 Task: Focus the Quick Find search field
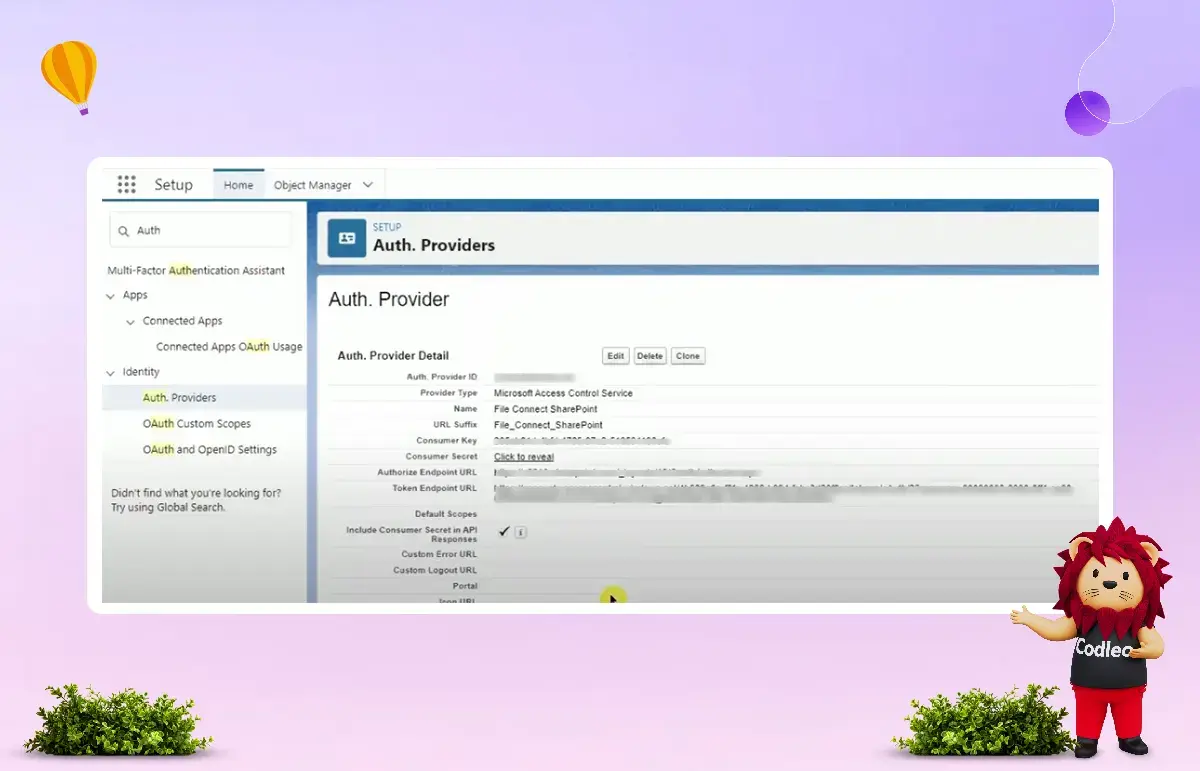tap(201, 230)
